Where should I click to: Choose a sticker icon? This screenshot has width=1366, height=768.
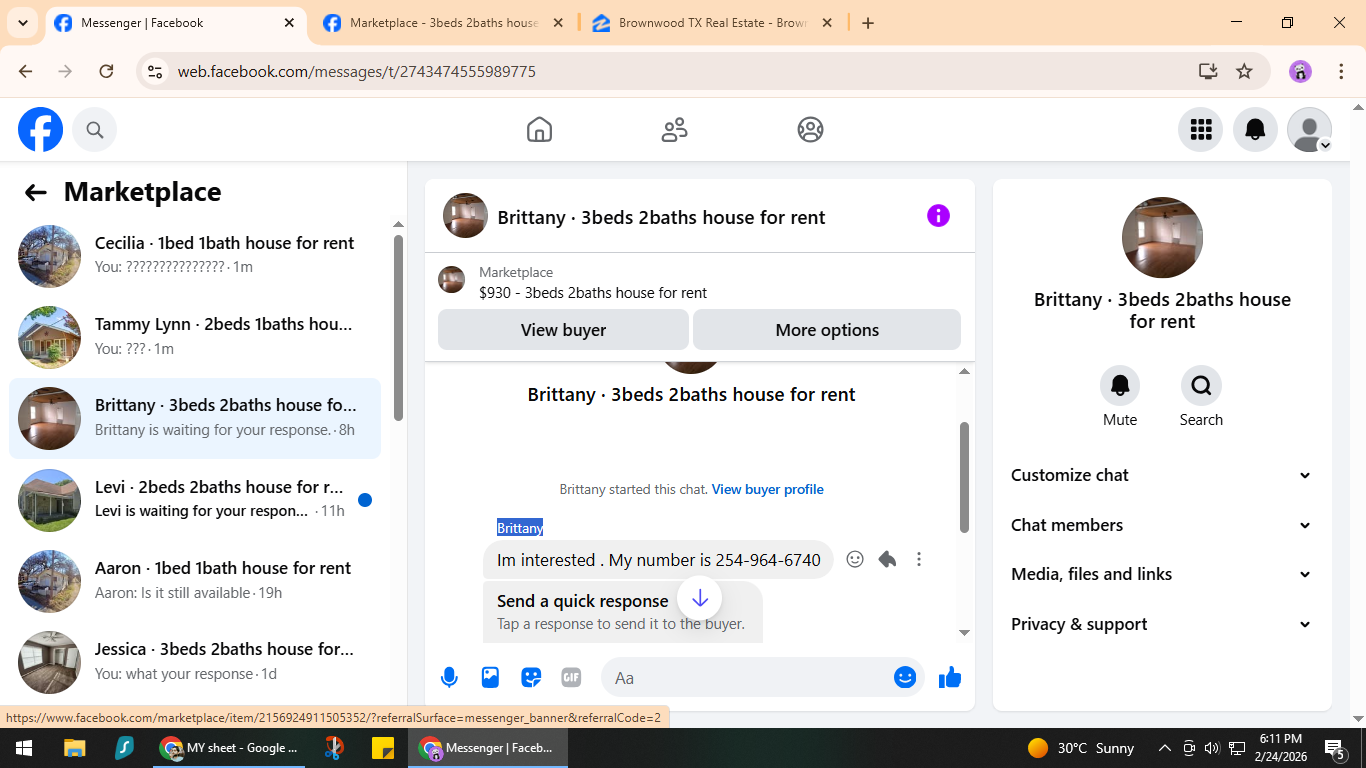click(x=531, y=678)
